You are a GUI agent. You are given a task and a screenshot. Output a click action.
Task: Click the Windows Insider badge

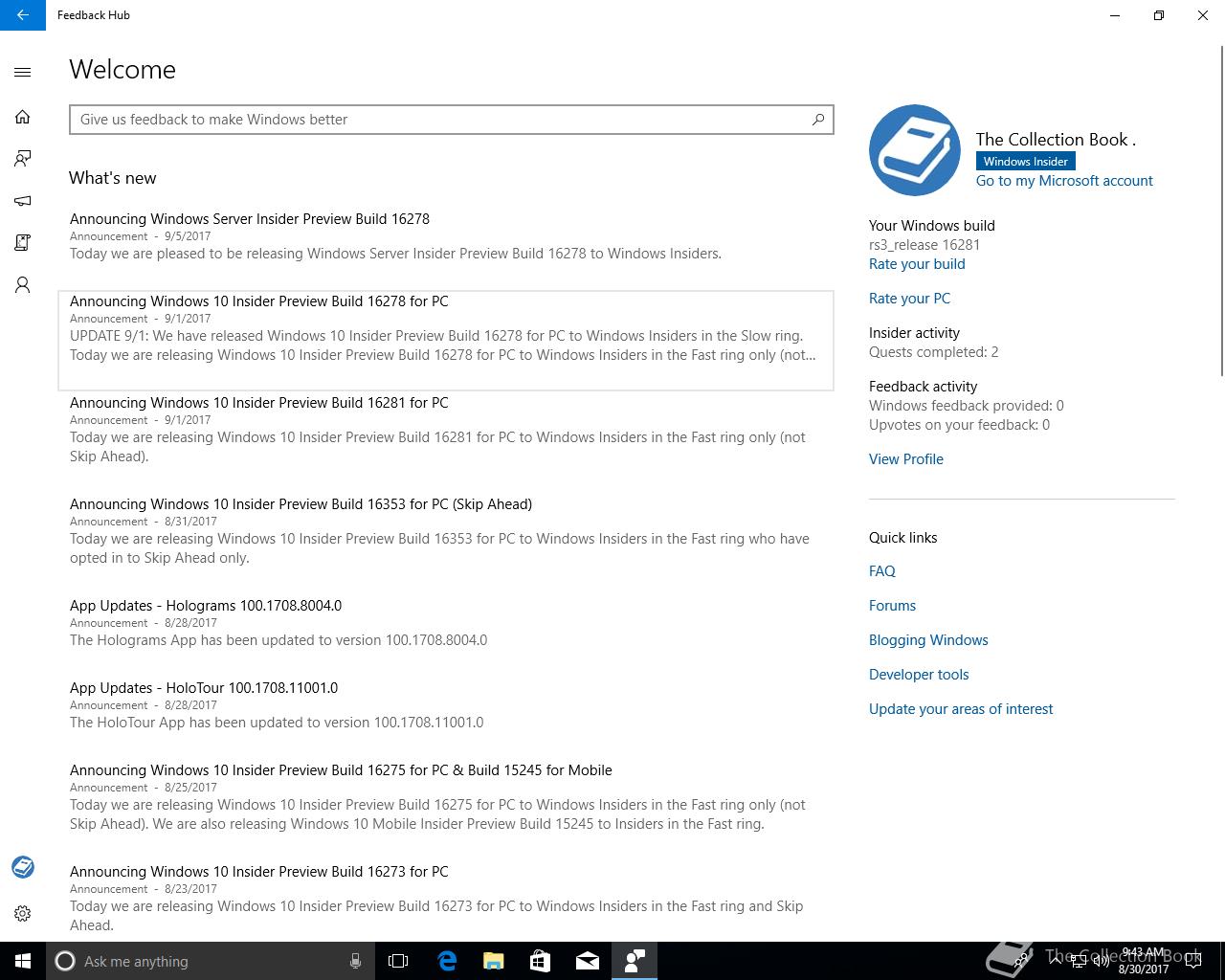[1026, 162]
